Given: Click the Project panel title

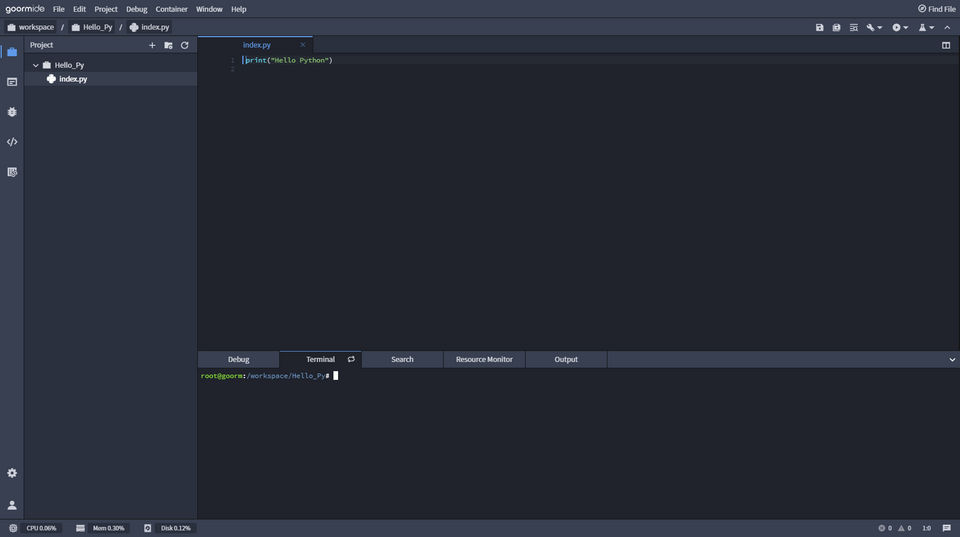Looking at the screenshot, I should point(42,45).
